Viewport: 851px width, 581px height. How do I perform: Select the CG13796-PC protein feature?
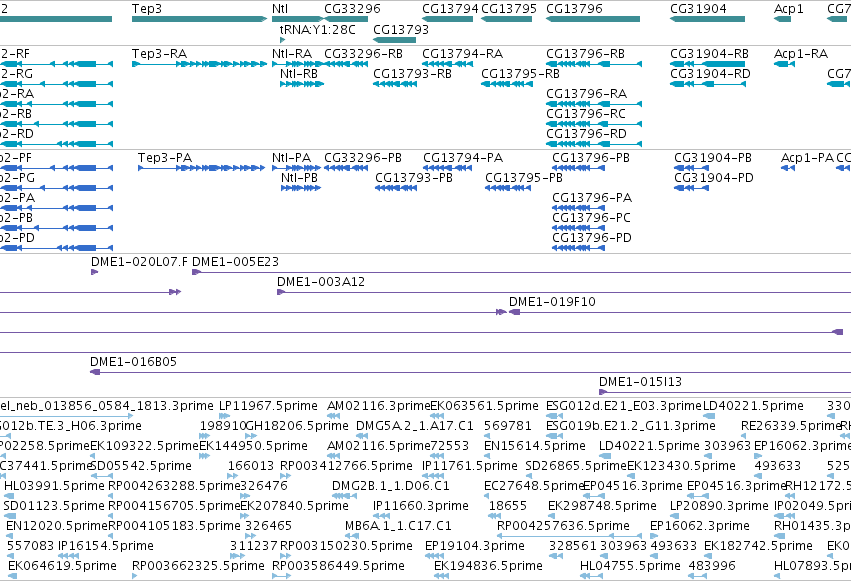[x=579, y=228]
